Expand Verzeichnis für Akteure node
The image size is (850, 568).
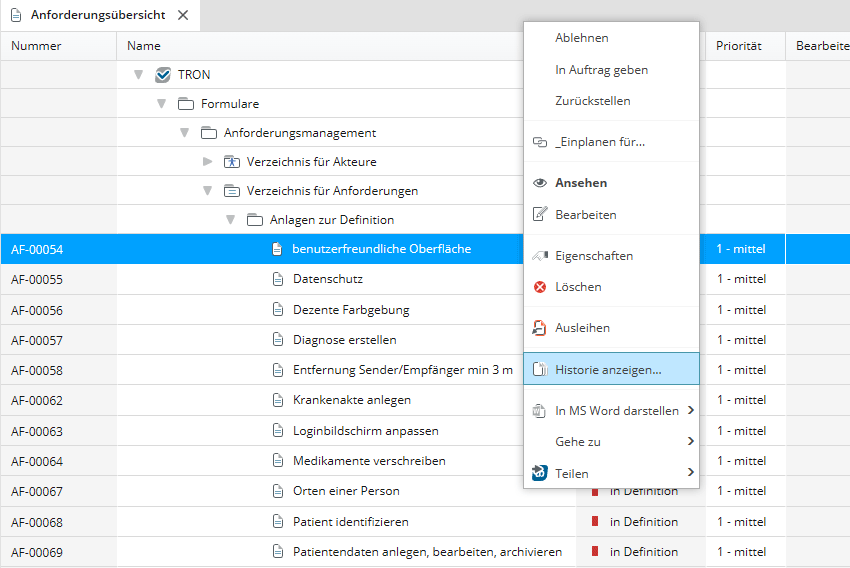(208, 162)
